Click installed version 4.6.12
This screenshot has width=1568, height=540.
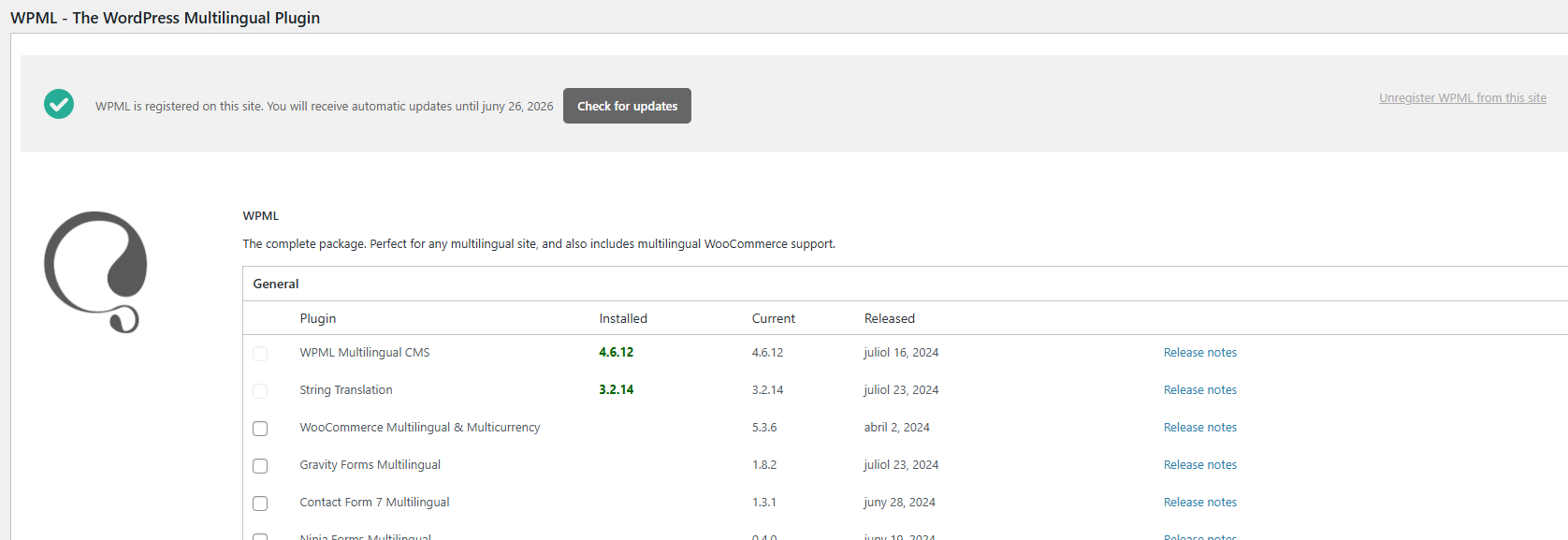coord(616,353)
